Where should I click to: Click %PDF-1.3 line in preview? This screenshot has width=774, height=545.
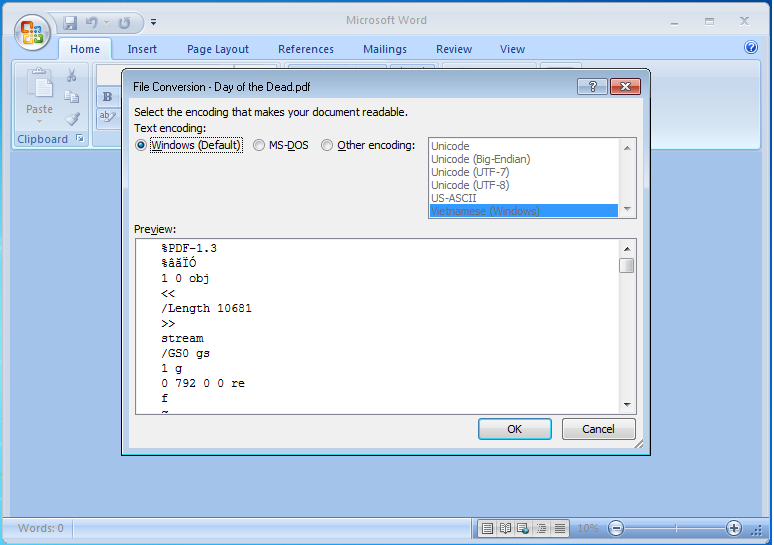tap(189, 248)
